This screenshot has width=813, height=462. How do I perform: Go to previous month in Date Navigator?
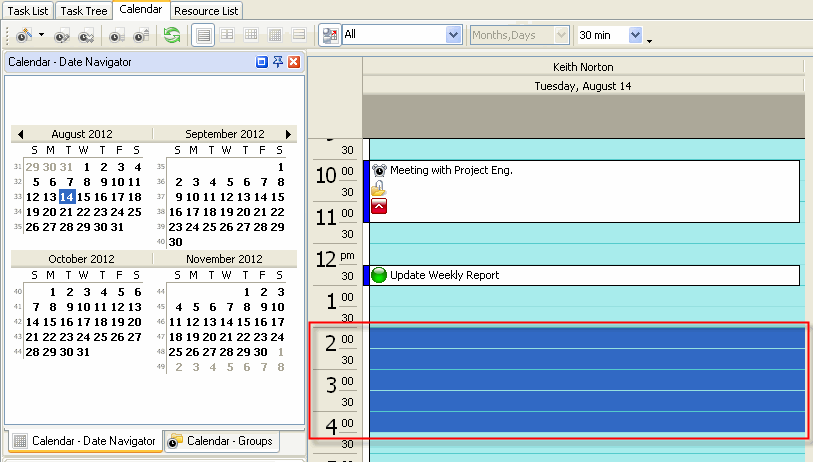(x=20, y=134)
